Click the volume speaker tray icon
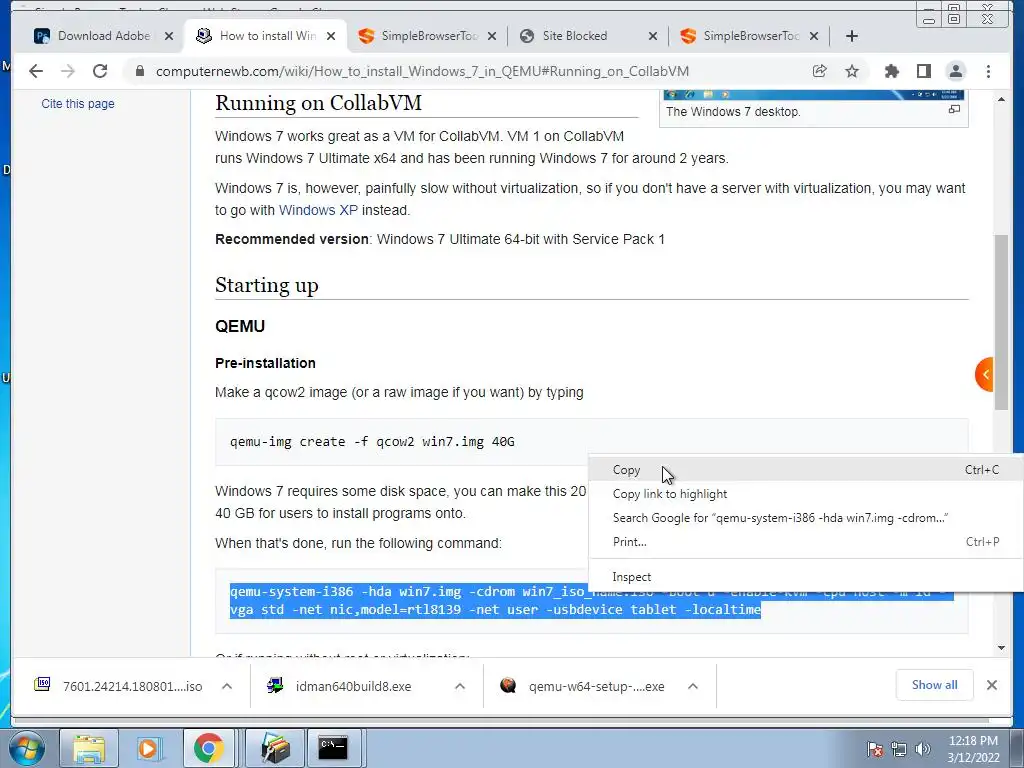 pos(923,749)
